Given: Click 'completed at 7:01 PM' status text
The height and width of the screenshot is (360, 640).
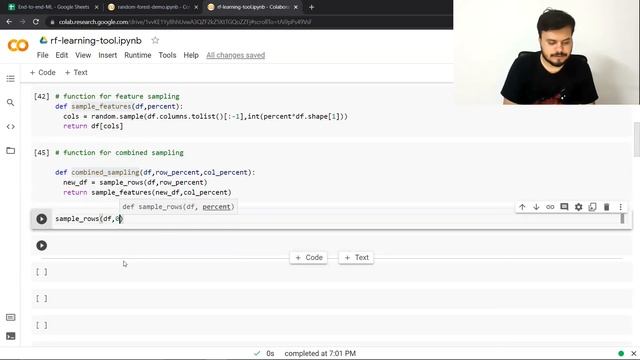Looking at the screenshot, I should (320, 353).
